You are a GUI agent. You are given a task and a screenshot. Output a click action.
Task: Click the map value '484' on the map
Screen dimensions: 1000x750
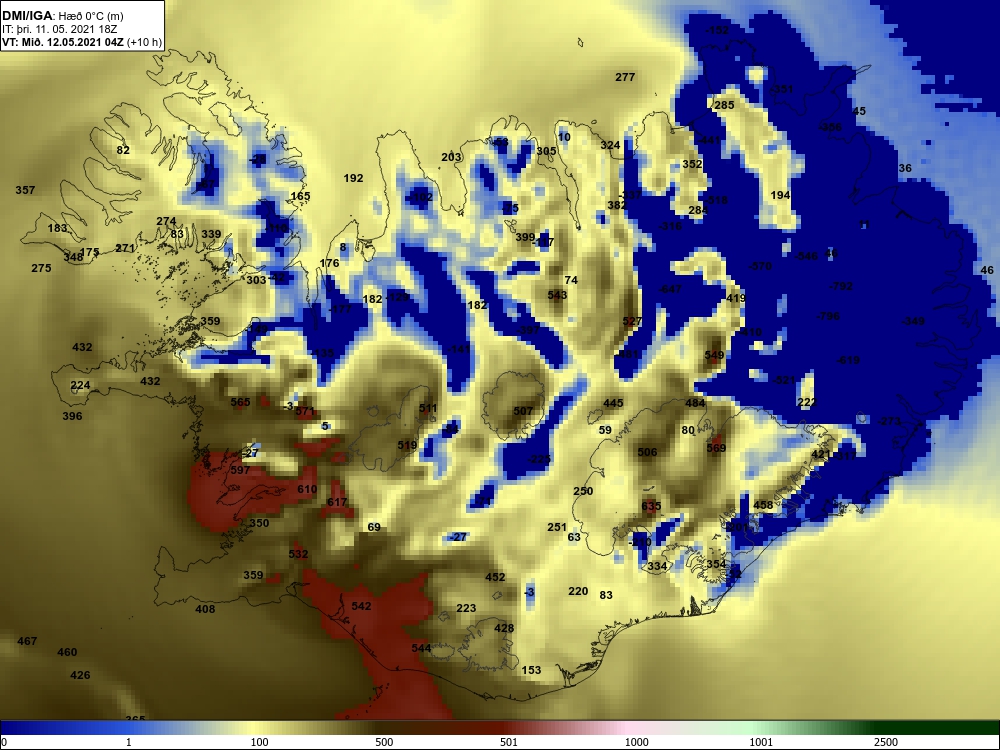[x=695, y=403]
